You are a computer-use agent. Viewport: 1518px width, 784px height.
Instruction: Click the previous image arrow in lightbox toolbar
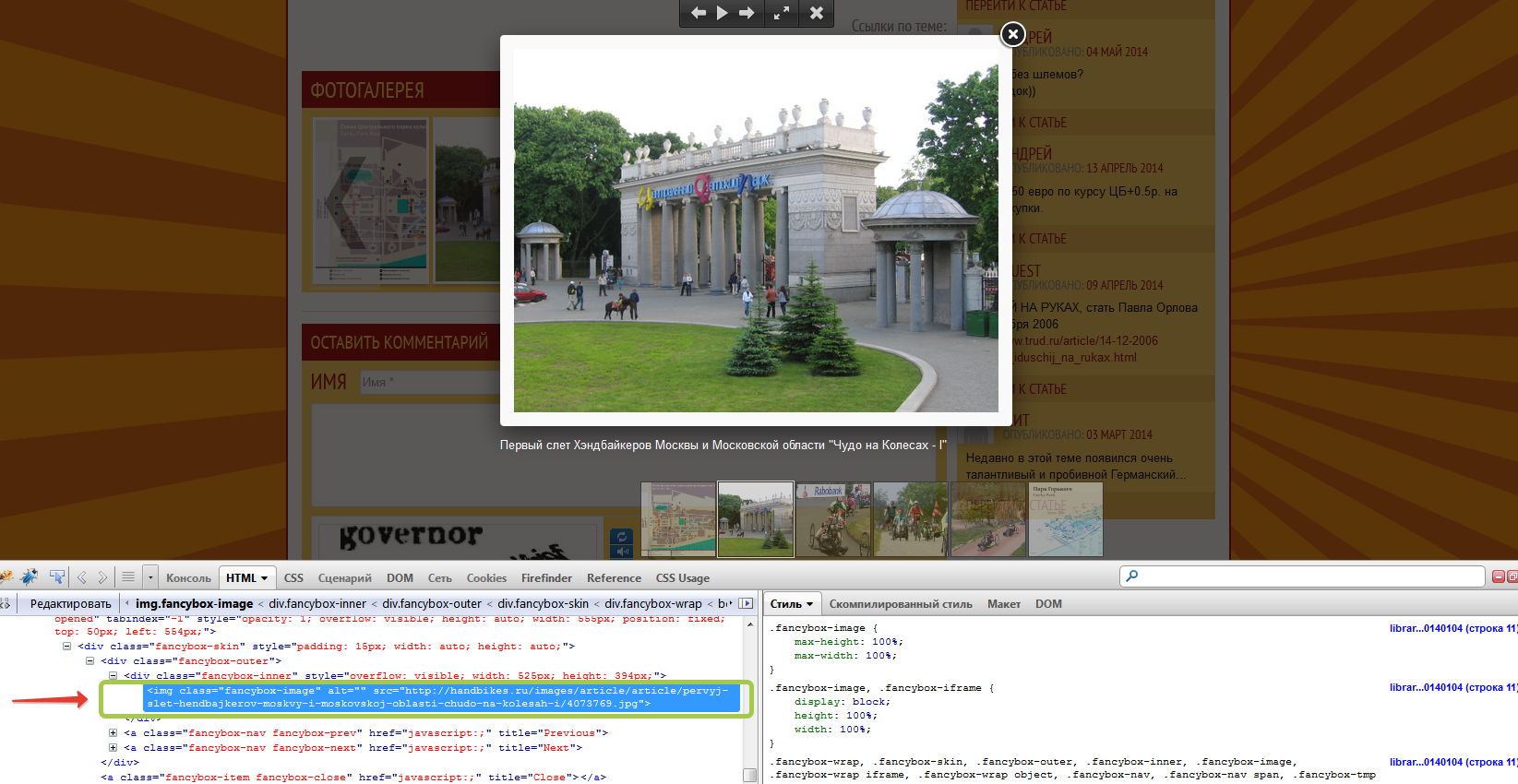[x=699, y=13]
